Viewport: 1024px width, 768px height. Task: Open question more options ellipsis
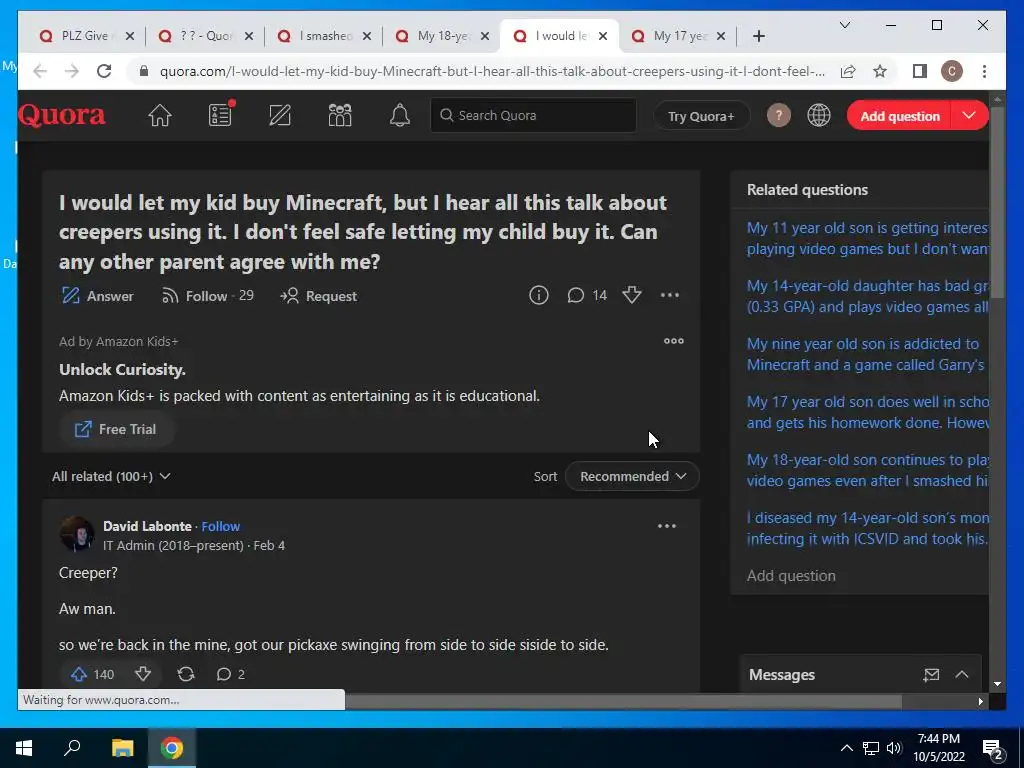click(669, 295)
